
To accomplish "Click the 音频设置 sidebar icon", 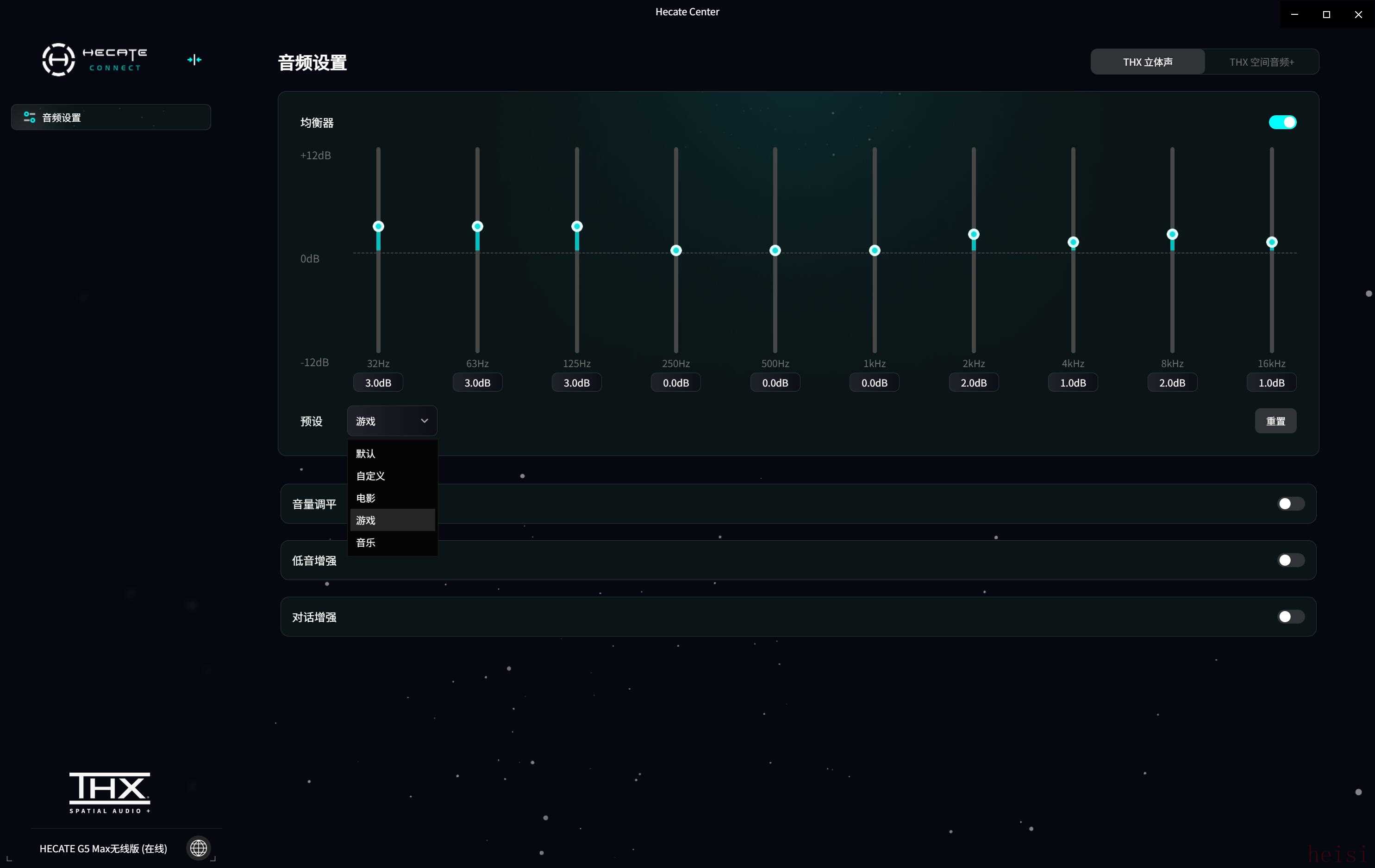I will coord(29,117).
